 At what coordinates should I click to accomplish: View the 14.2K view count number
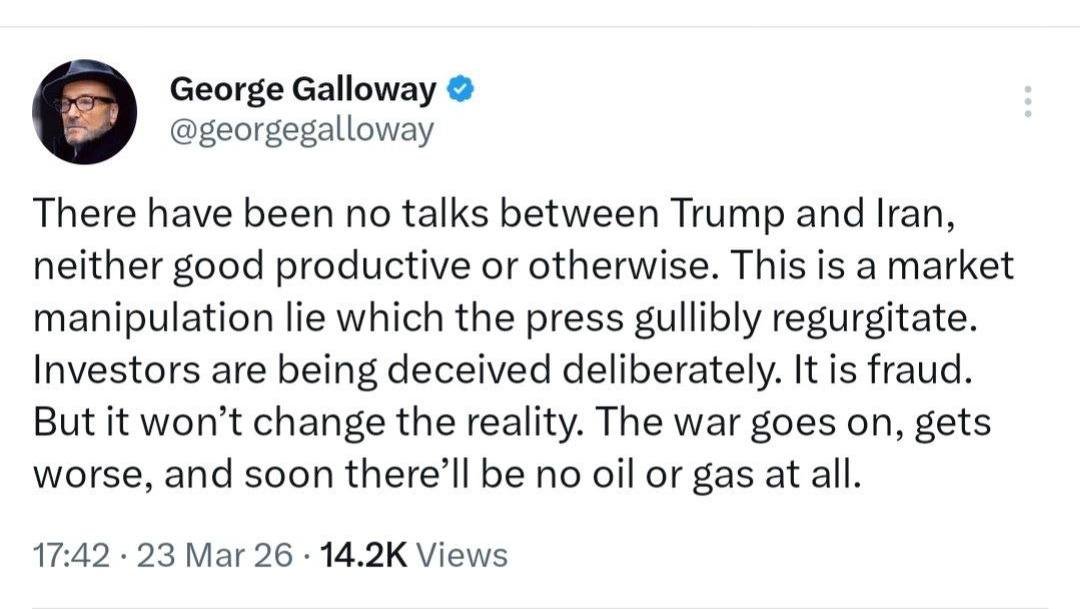coord(361,555)
